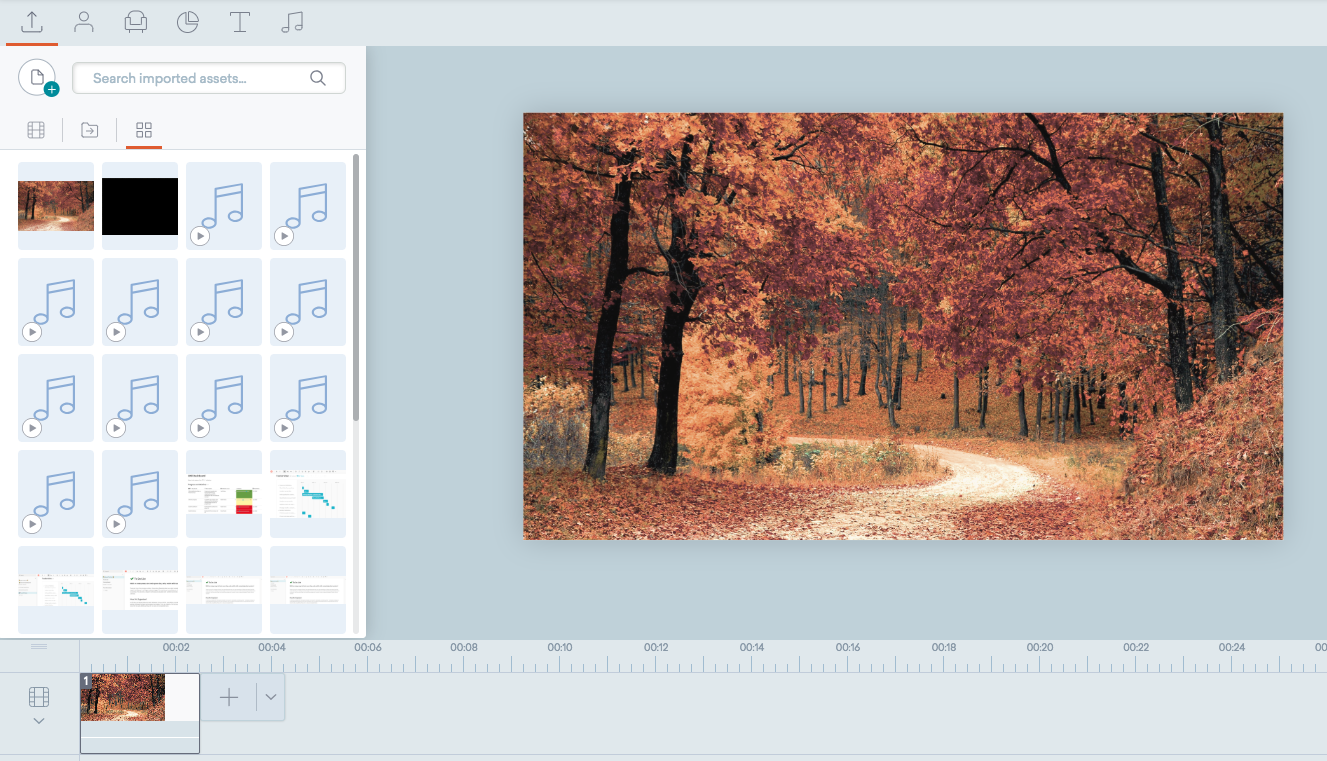Collapse the video track using its chevron
This screenshot has width=1327, height=761.
38,720
